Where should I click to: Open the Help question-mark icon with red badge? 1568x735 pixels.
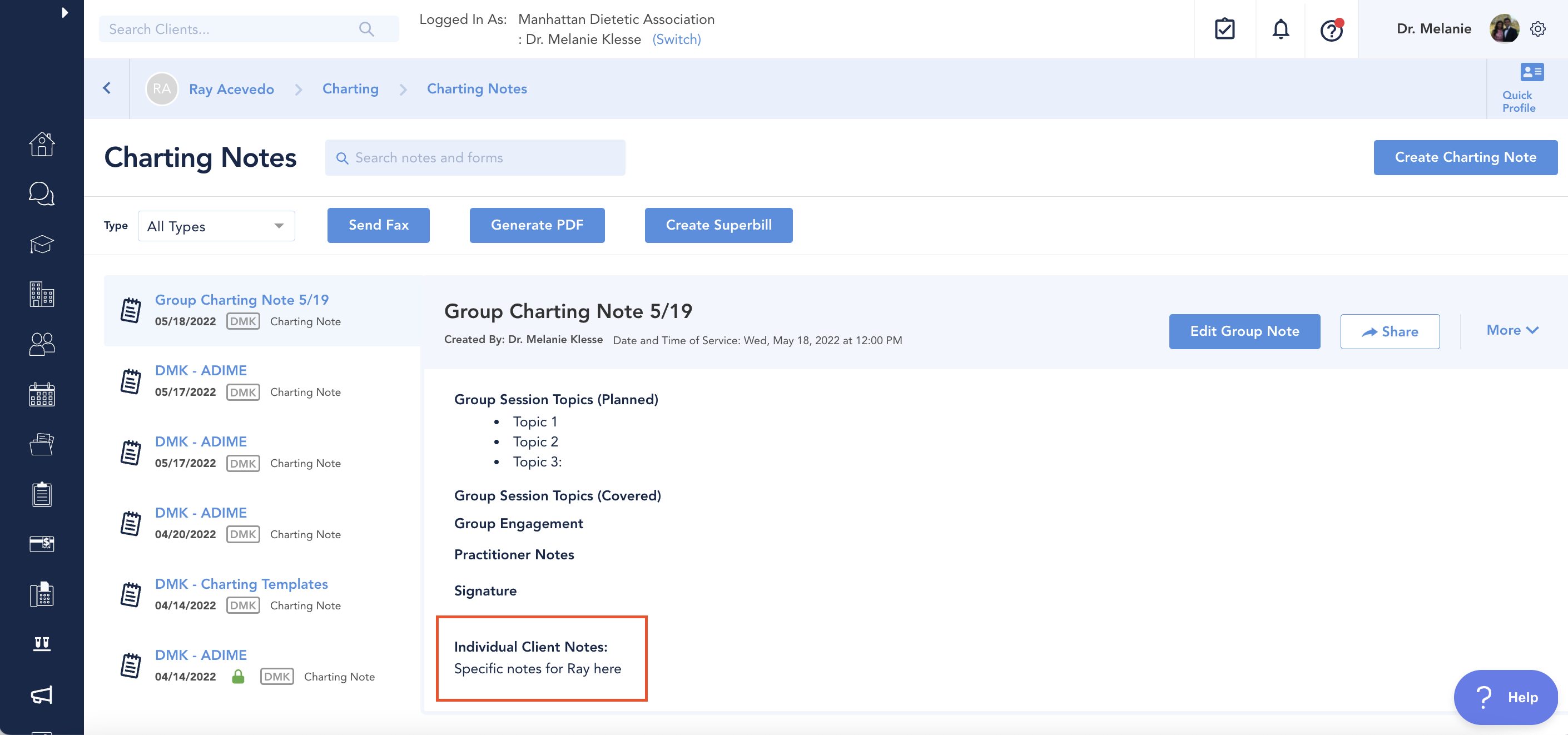1331,32
